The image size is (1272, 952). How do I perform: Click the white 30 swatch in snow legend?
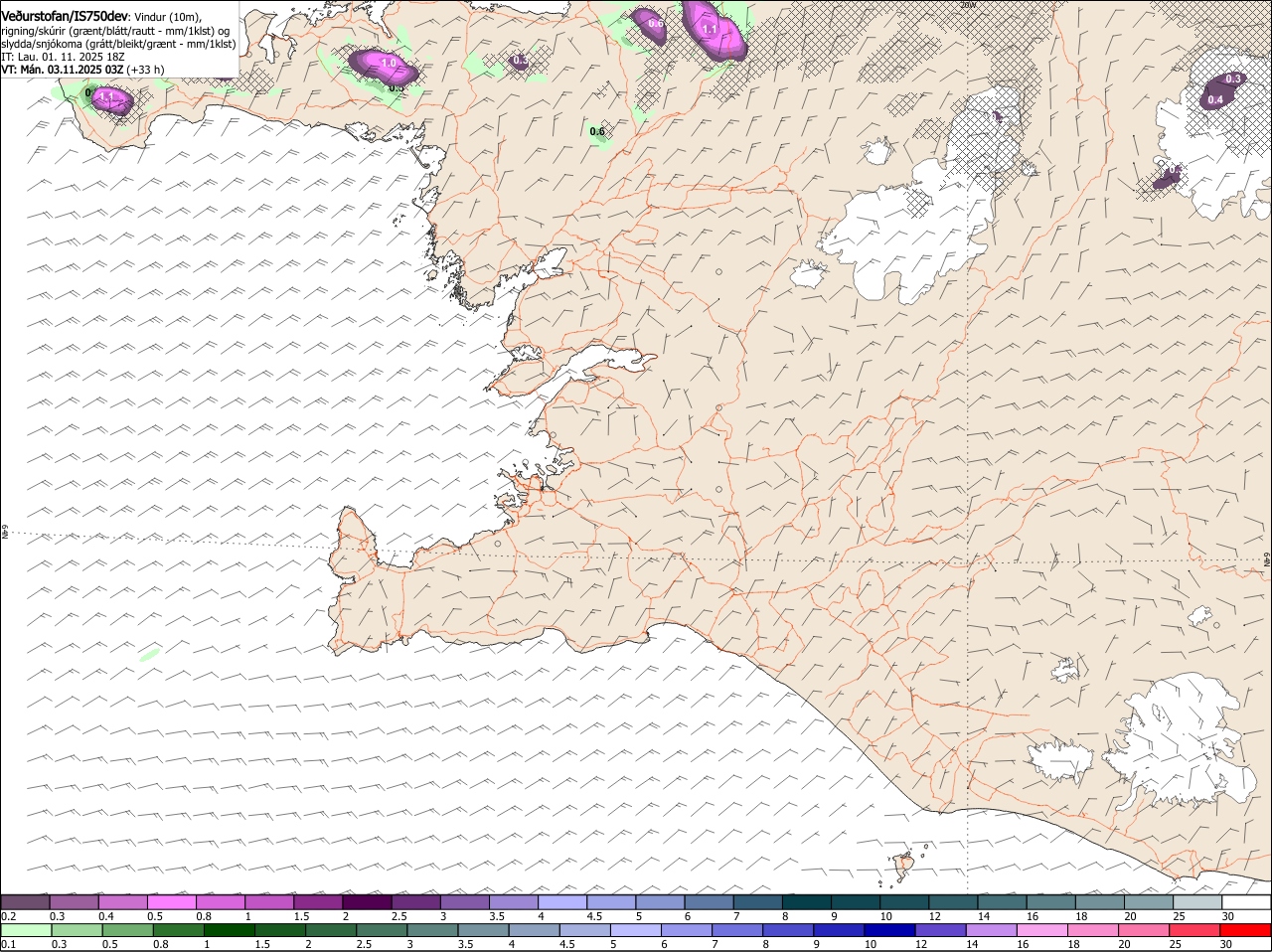1247,902
